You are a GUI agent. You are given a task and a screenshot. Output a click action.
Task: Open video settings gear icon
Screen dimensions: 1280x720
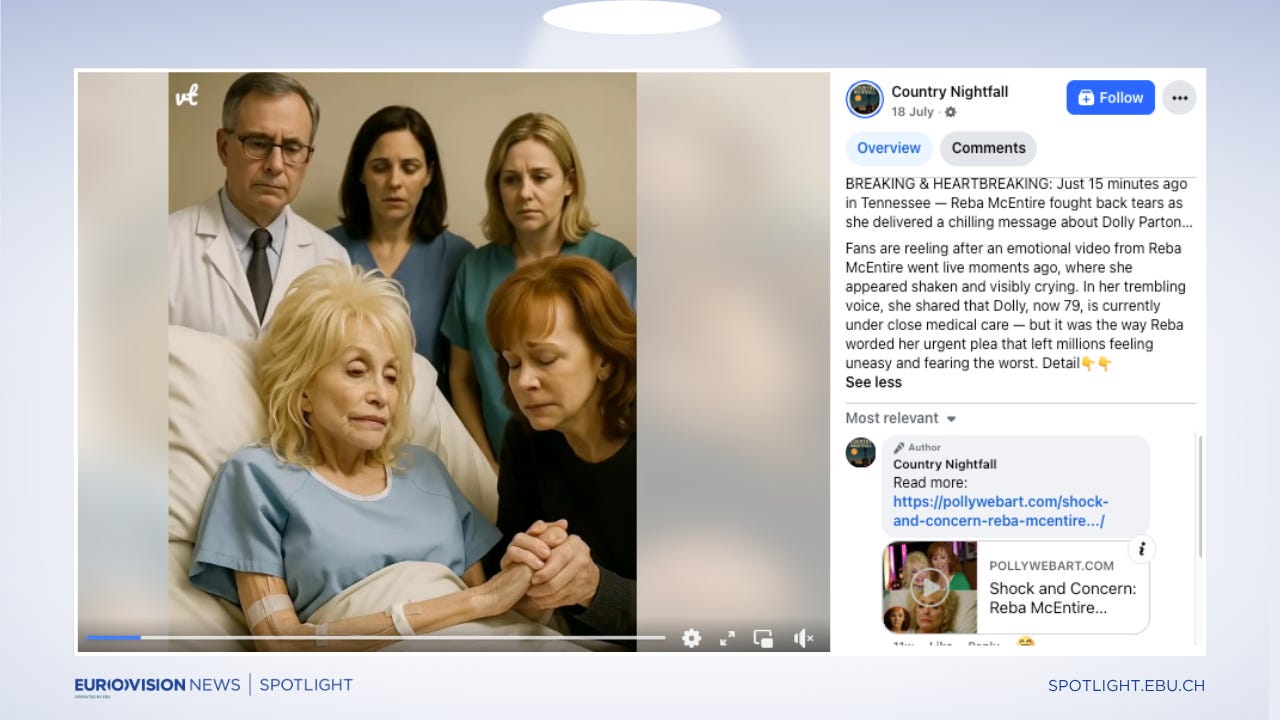point(691,638)
